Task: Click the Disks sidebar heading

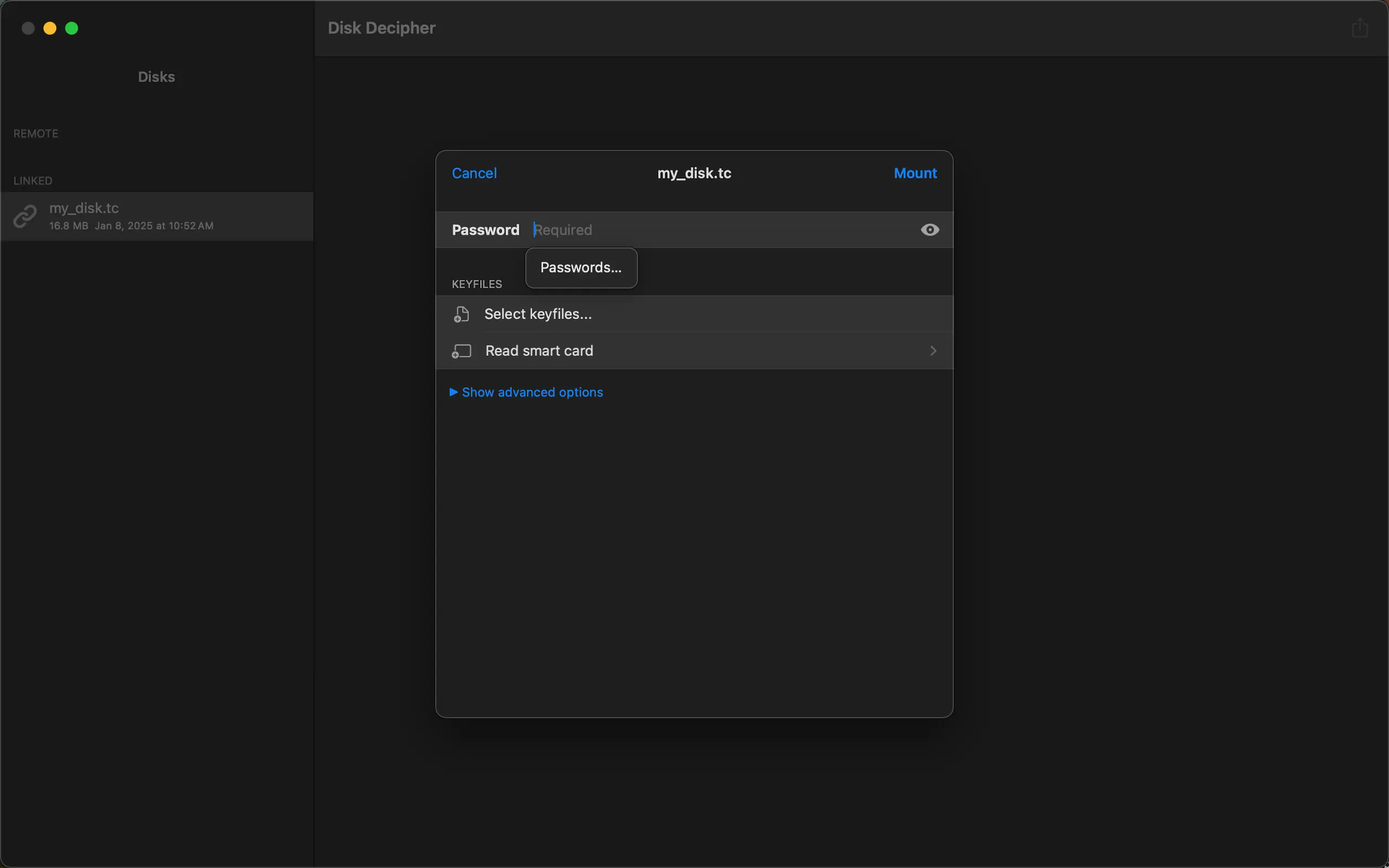Action: 156,77
